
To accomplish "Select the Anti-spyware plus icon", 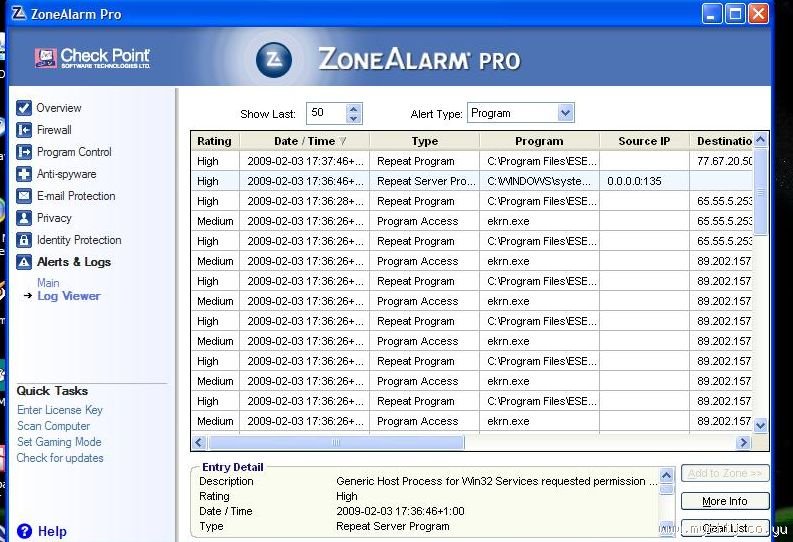I will pyautogui.click(x=24, y=174).
